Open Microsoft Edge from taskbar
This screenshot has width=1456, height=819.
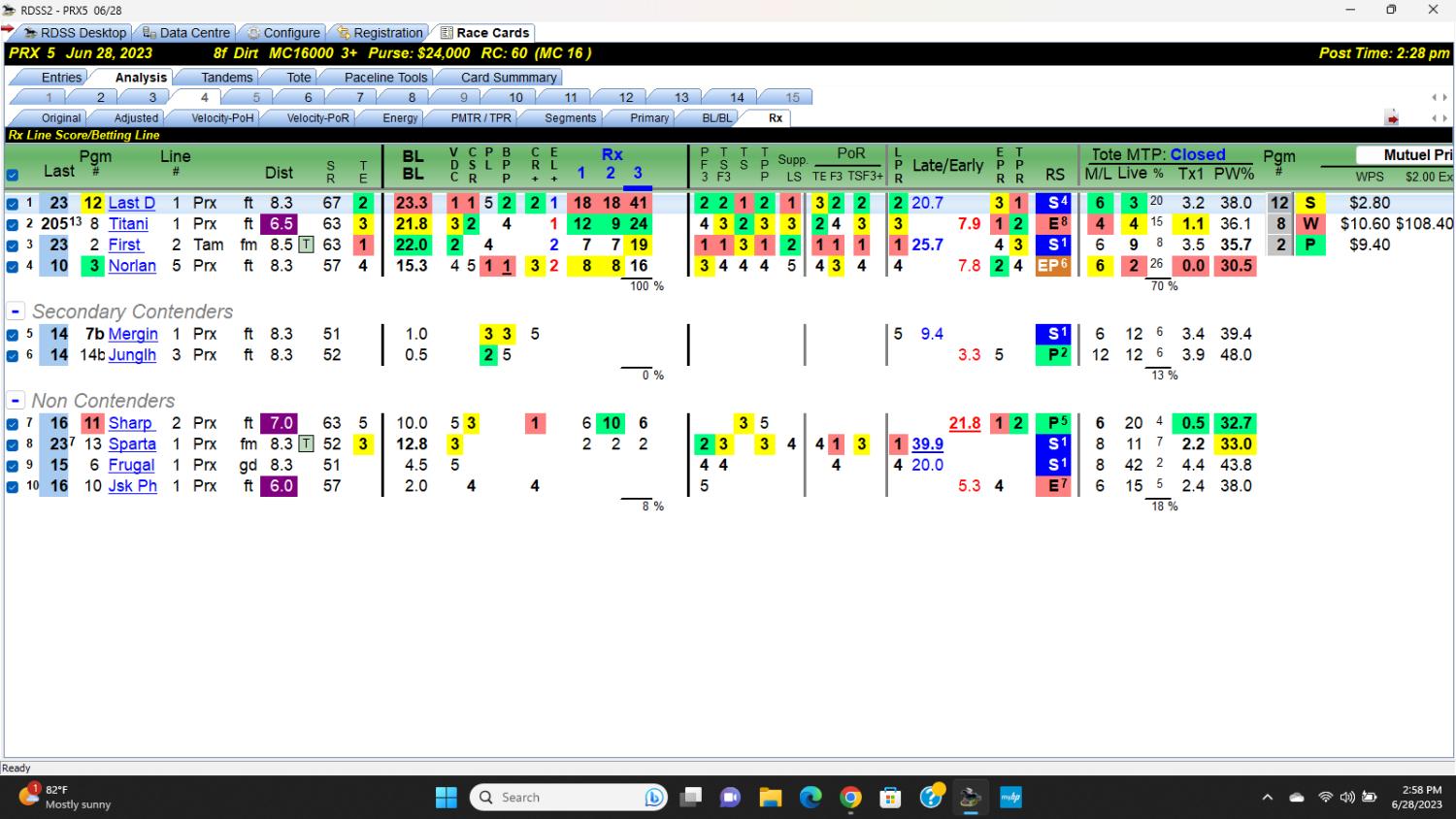tap(810, 798)
